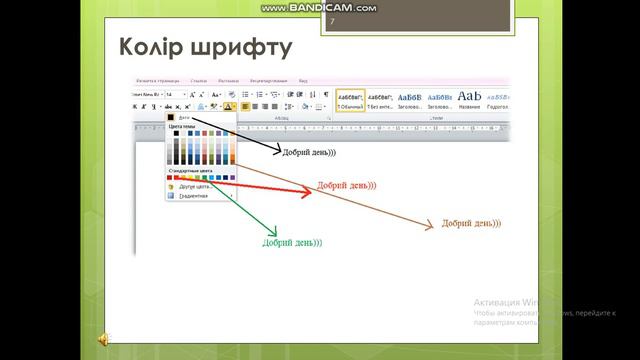Open the Highlight Color dropdown arrow

221,107
